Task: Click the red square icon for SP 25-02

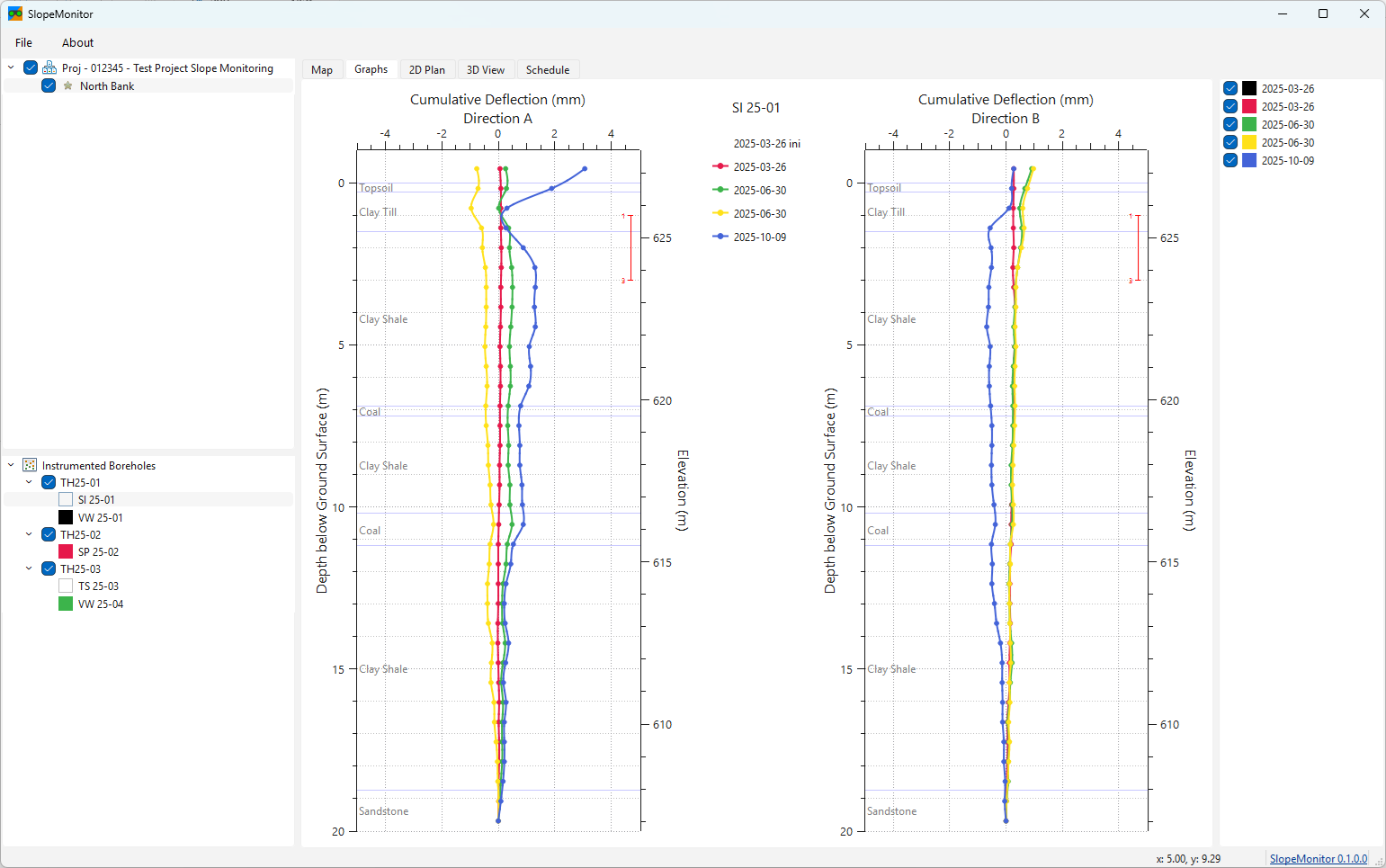Action: coord(66,551)
